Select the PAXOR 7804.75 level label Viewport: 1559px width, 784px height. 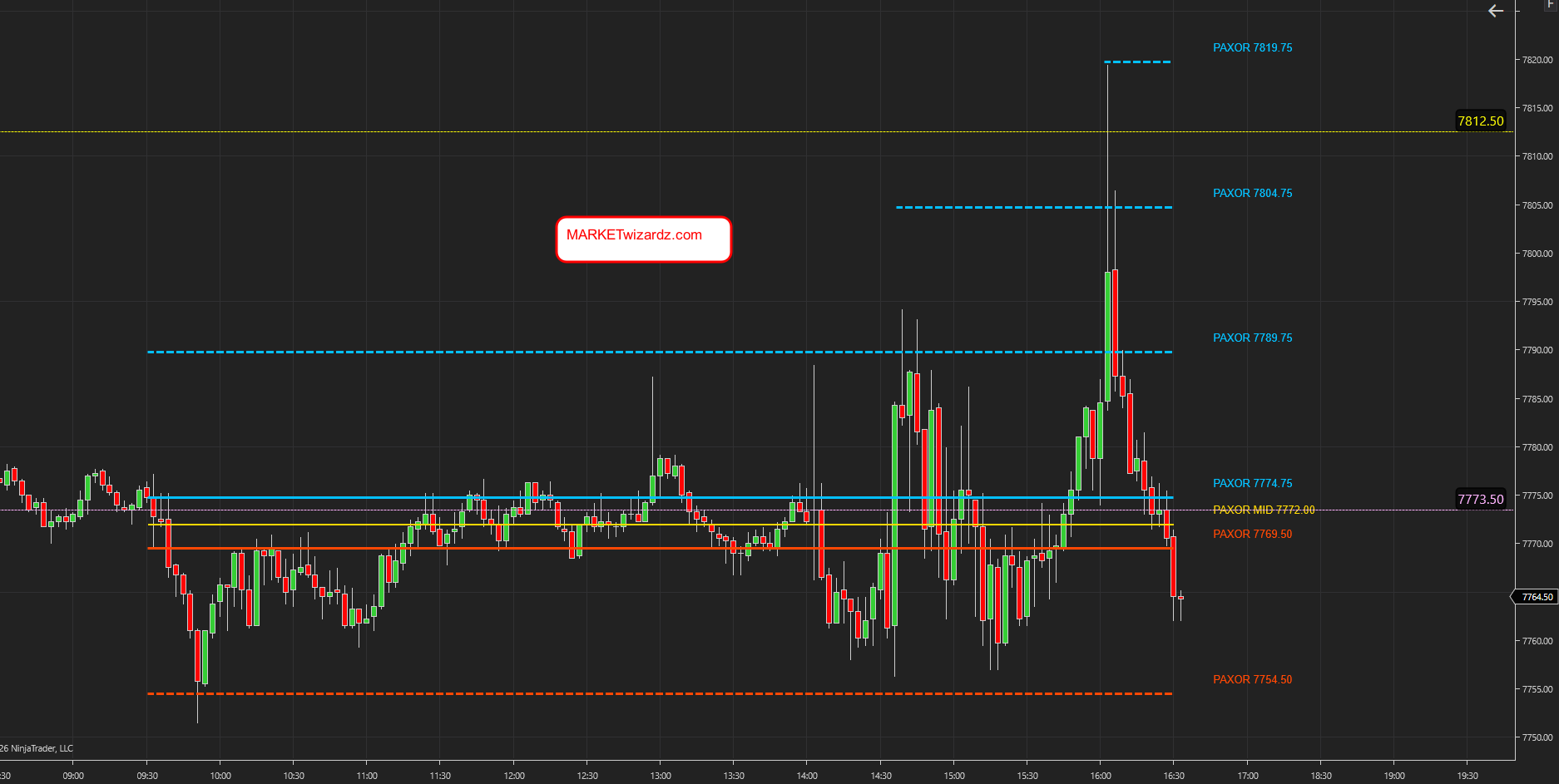point(1252,193)
